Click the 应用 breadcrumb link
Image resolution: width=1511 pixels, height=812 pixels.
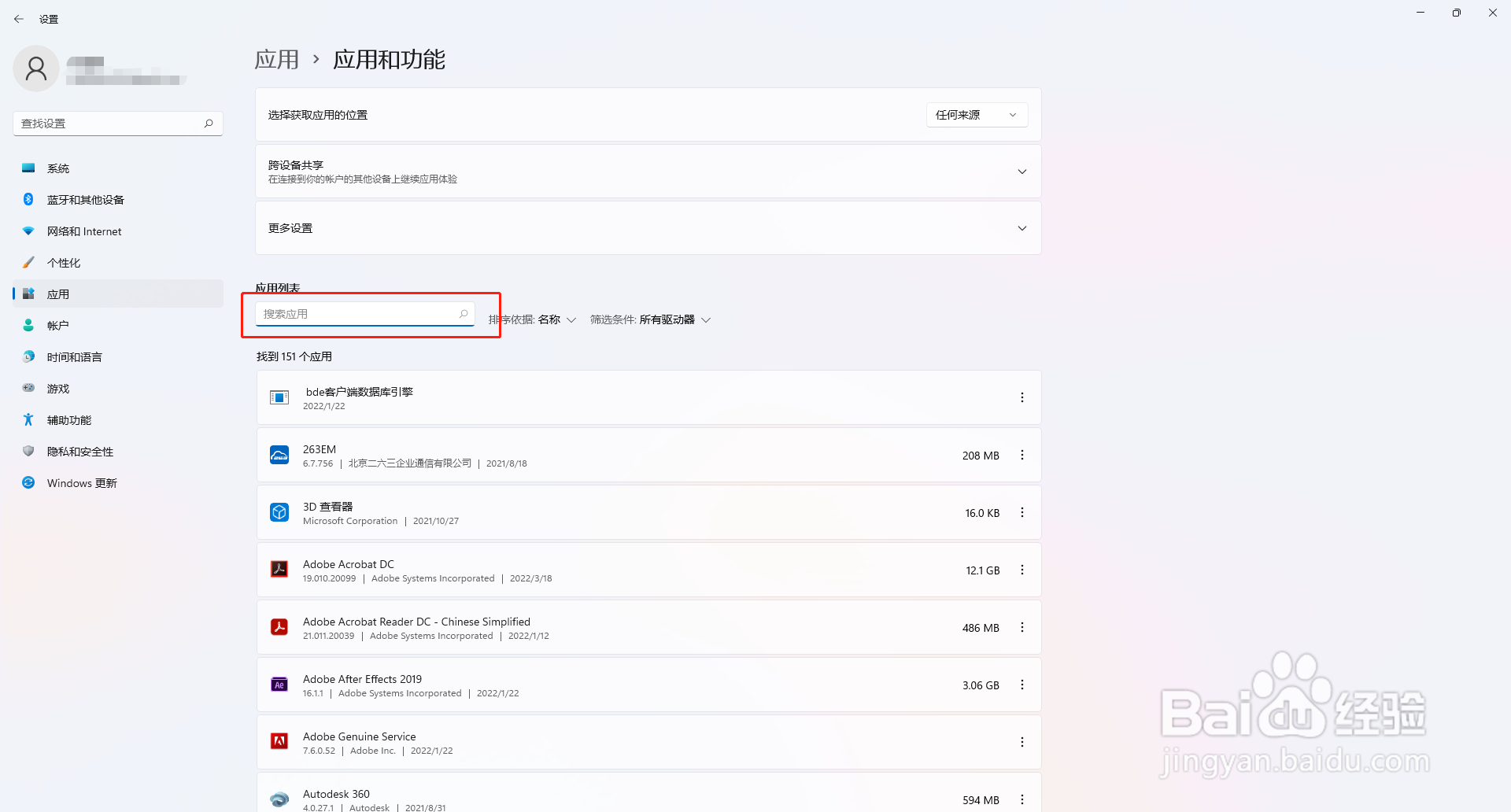coord(277,60)
